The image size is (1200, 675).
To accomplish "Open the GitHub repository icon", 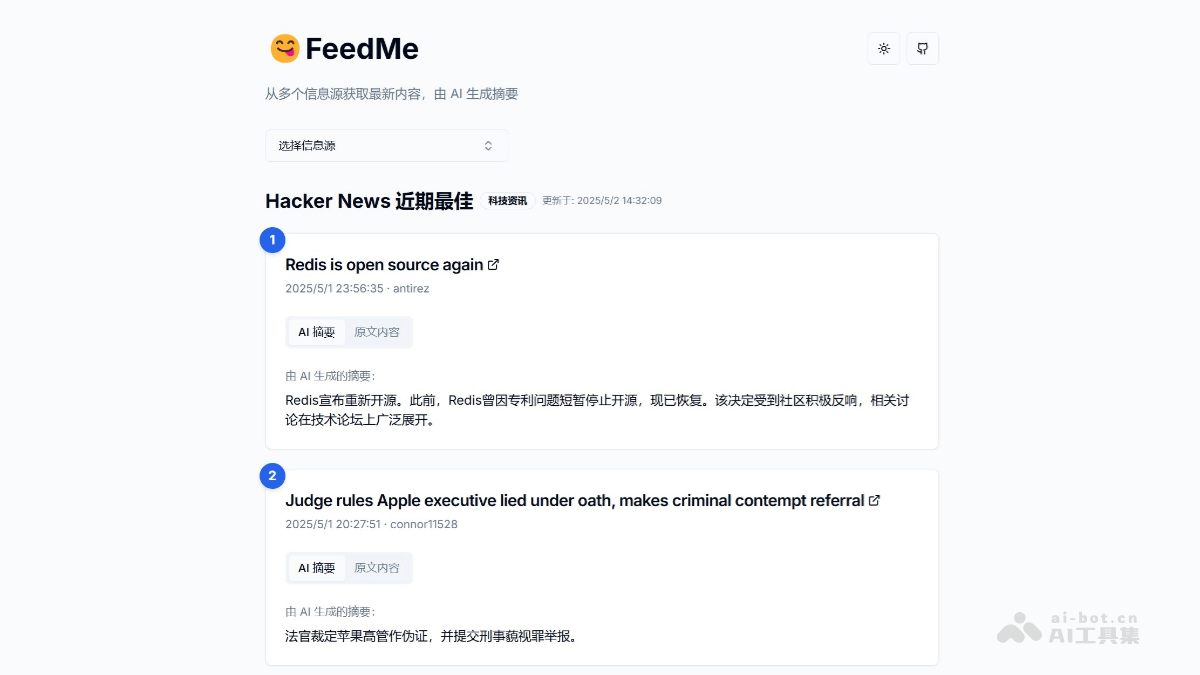I will 922,48.
